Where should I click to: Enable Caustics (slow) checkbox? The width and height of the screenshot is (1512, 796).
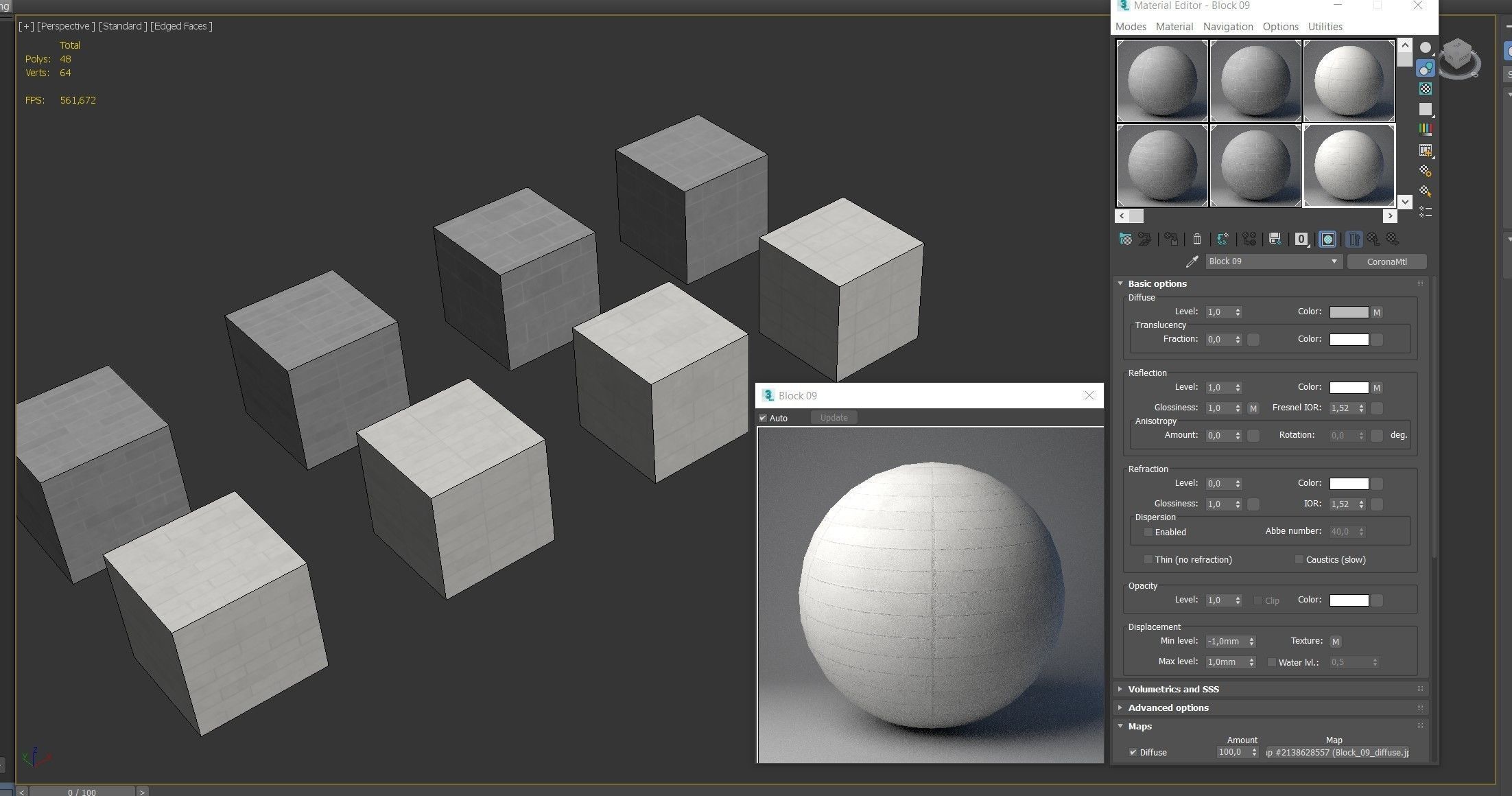[x=1299, y=559]
